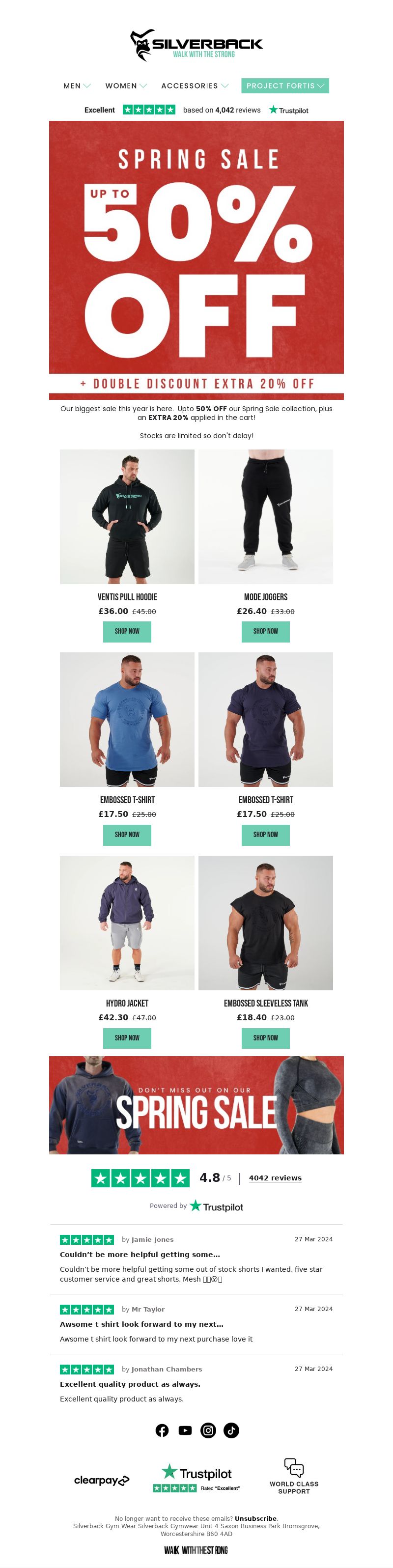Open the Embossed Sleeveless Tank product image
The width and height of the screenshot is (393, 1568).
tap(266, 923)
